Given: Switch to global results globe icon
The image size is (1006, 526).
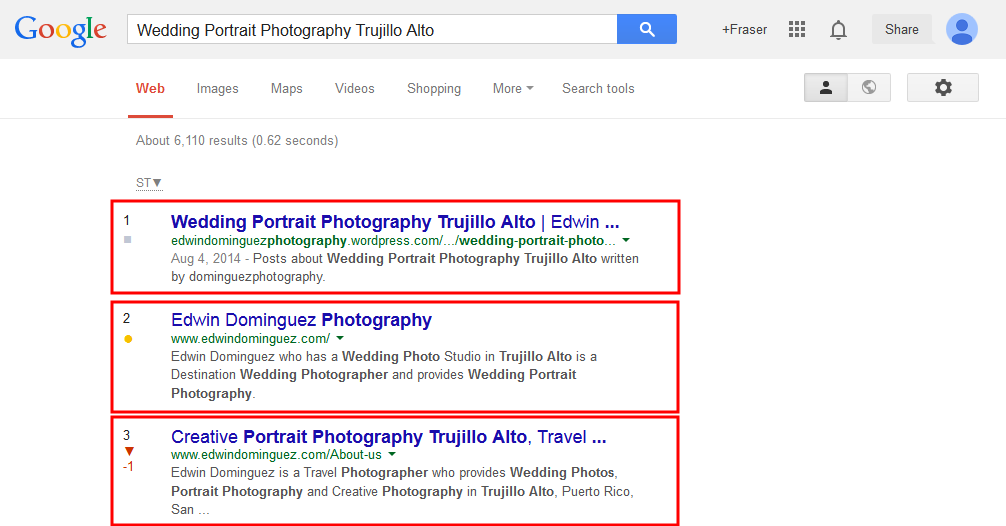Looking at the screenshot, I should tap(869, 88).
